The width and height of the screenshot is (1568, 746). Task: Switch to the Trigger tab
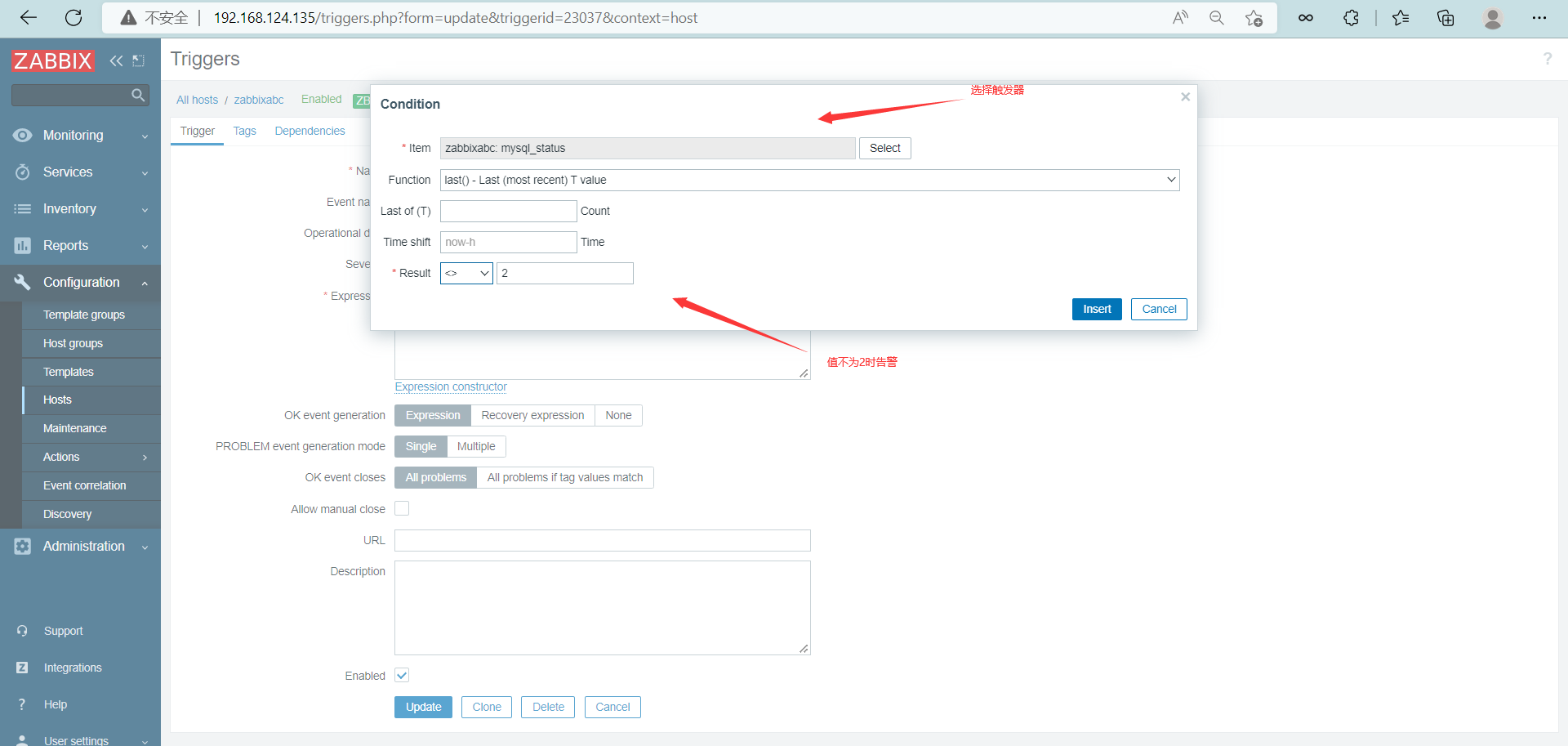[x=197, y=132]
